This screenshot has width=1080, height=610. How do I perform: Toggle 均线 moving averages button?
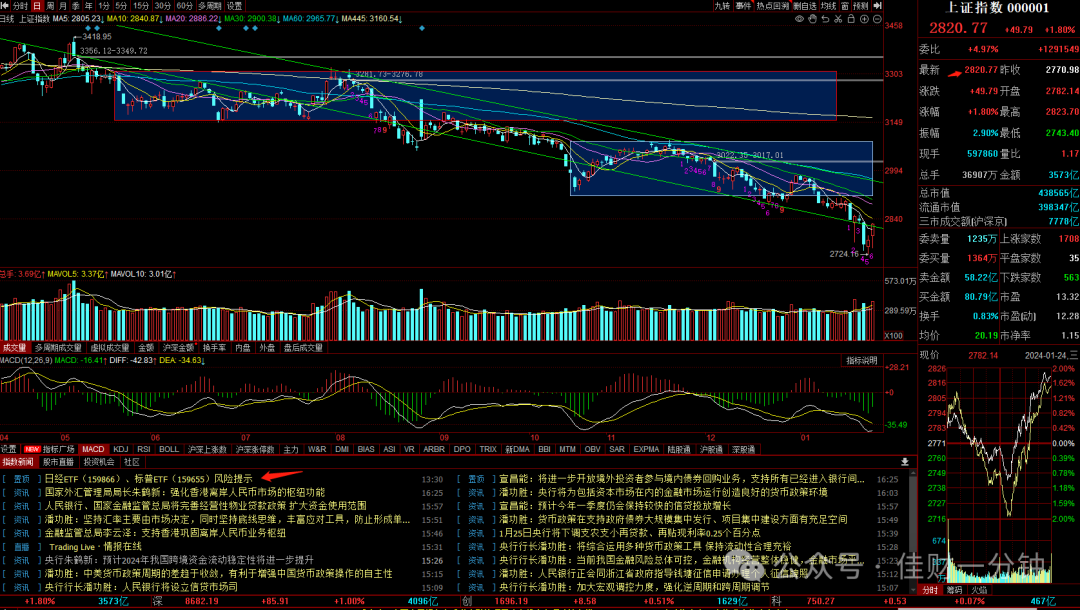[x=828, y=6]
